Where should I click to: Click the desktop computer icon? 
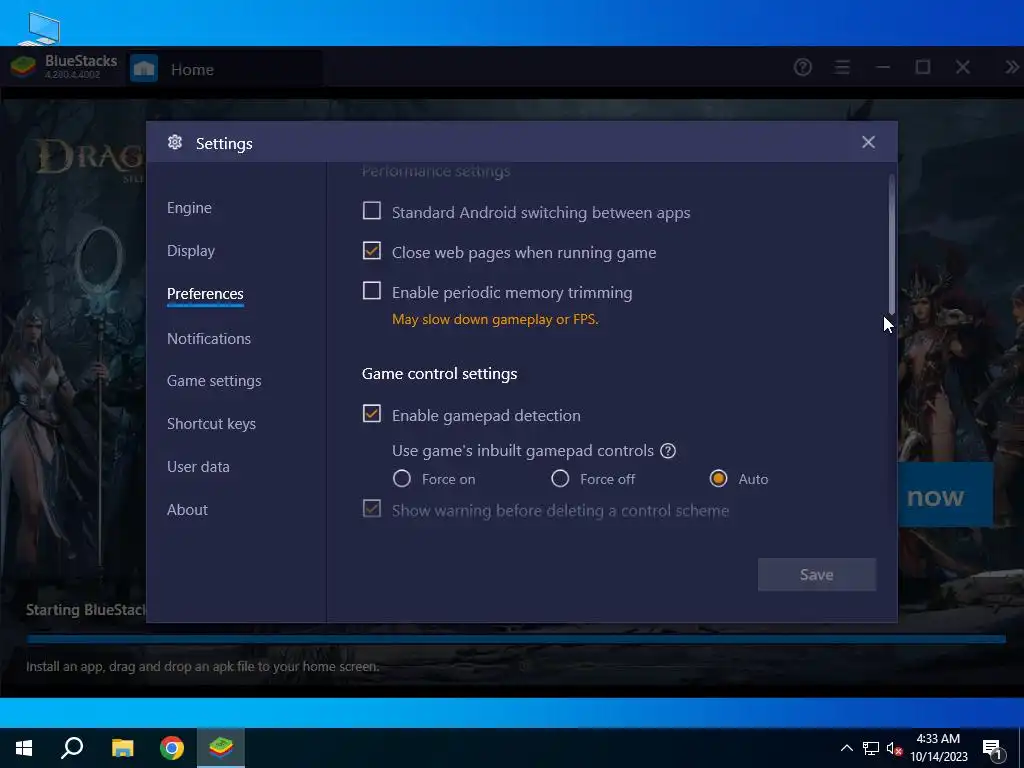click(40, 27)
